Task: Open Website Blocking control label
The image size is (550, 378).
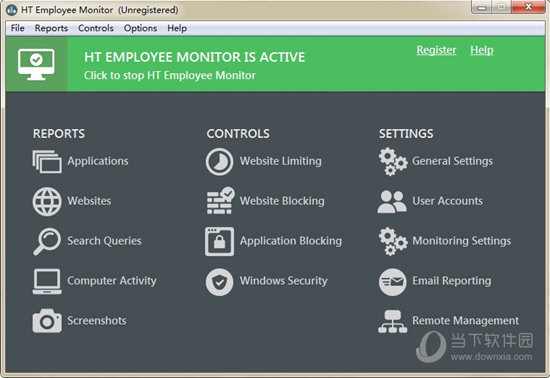Action: point(282,201)
